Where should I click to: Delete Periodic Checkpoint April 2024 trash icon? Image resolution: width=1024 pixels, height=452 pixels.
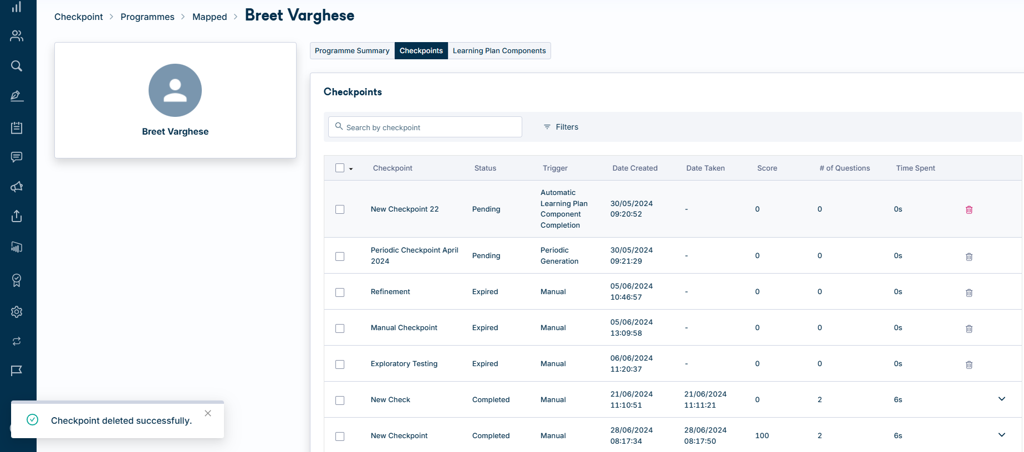pyautogui.click(x=969, y=257)
